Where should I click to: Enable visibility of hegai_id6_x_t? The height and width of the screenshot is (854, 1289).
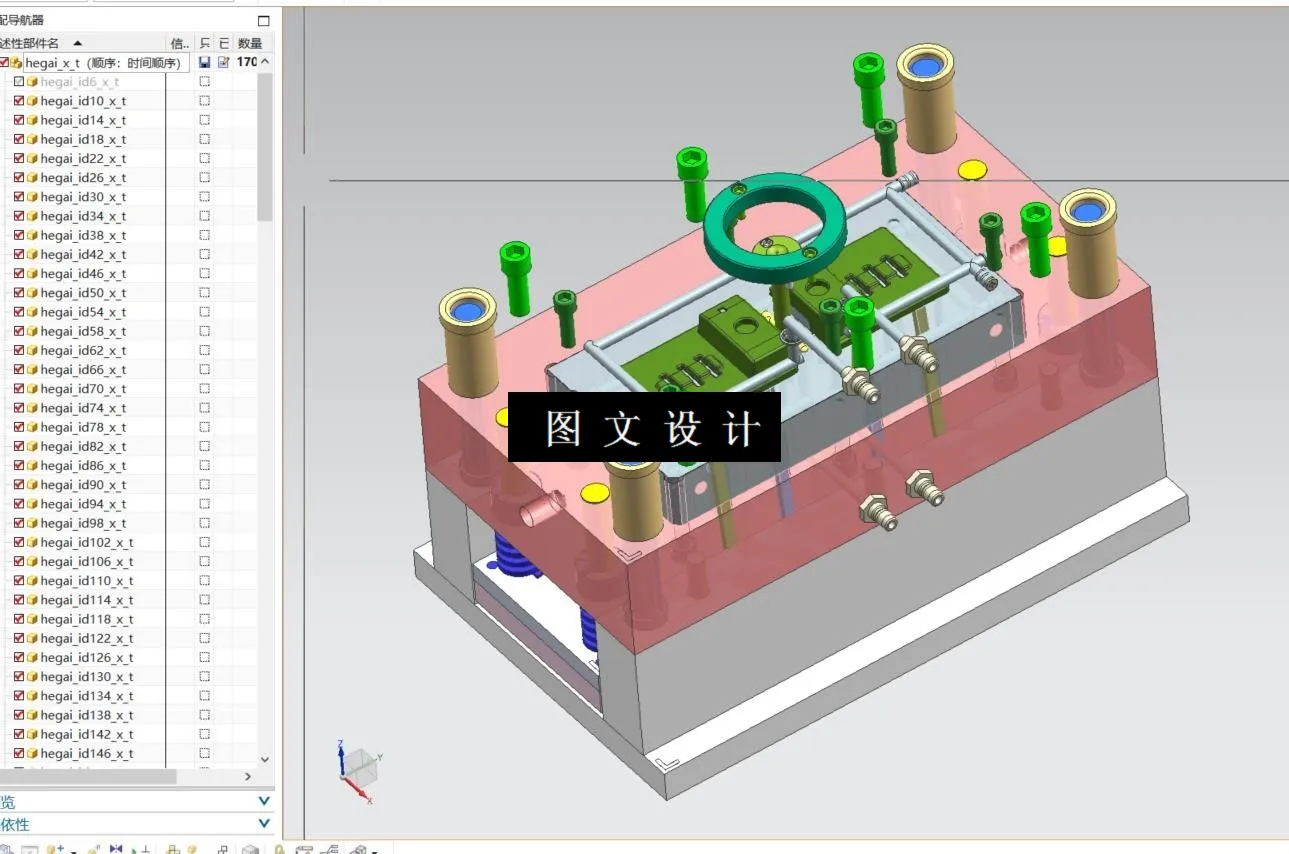click(x=20, y=81)
